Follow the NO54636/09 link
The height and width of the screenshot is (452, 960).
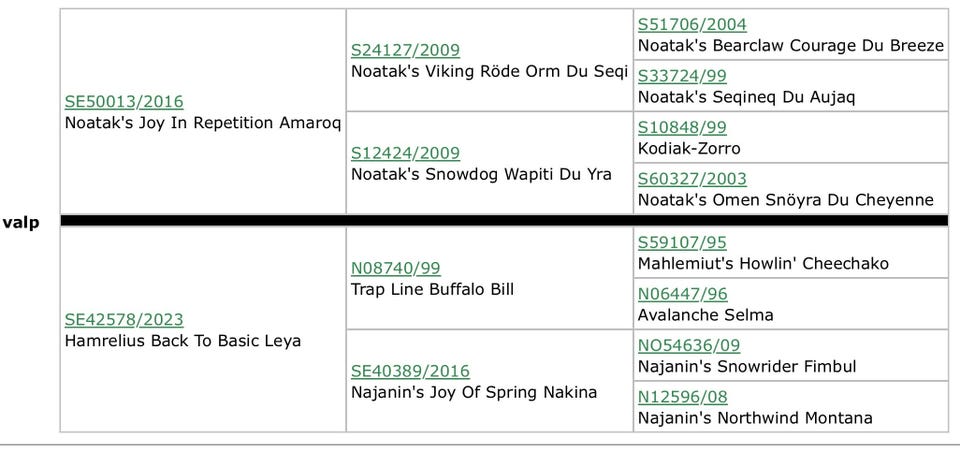point(689,345)
